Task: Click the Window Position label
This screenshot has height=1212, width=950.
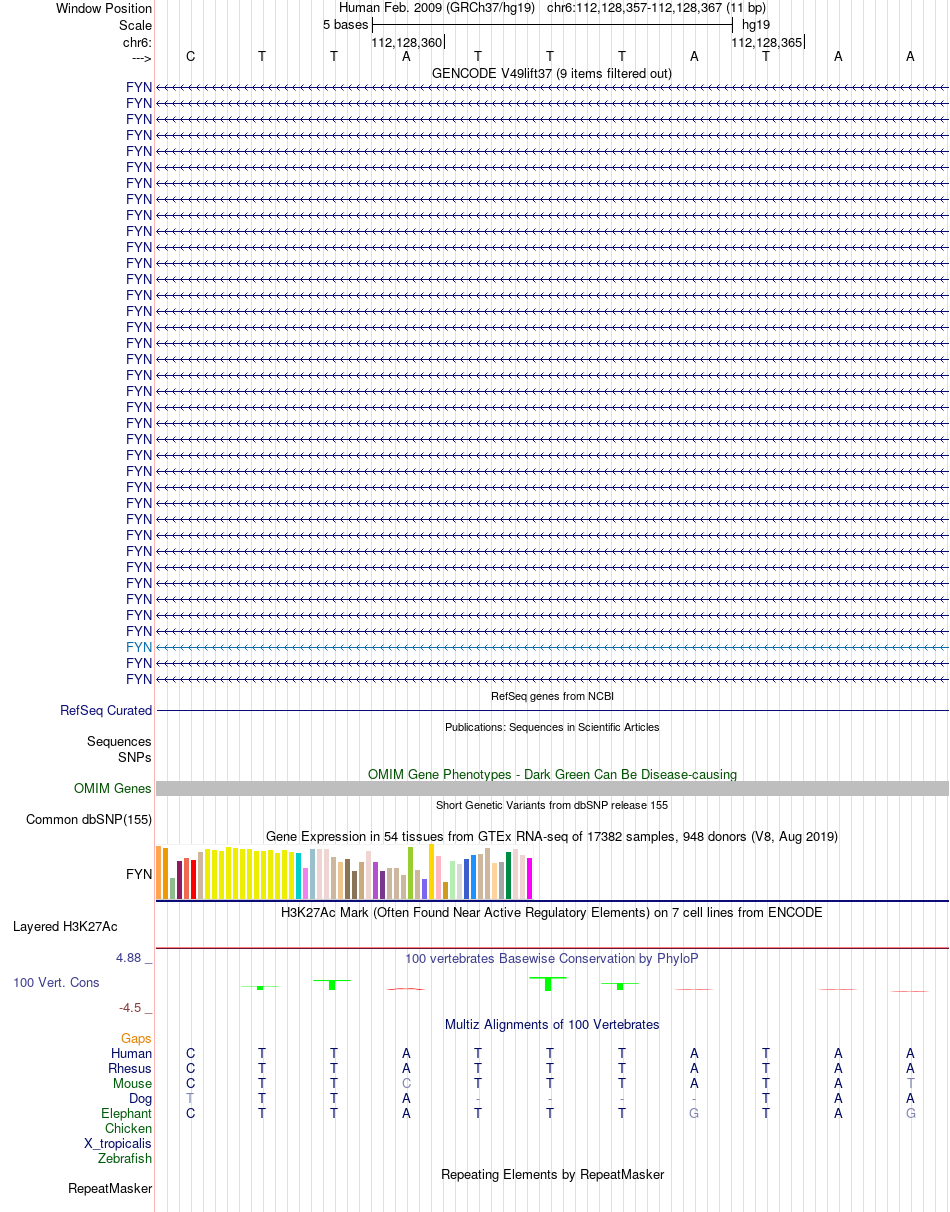Action: pyautogui.click(x=104, y=9)
